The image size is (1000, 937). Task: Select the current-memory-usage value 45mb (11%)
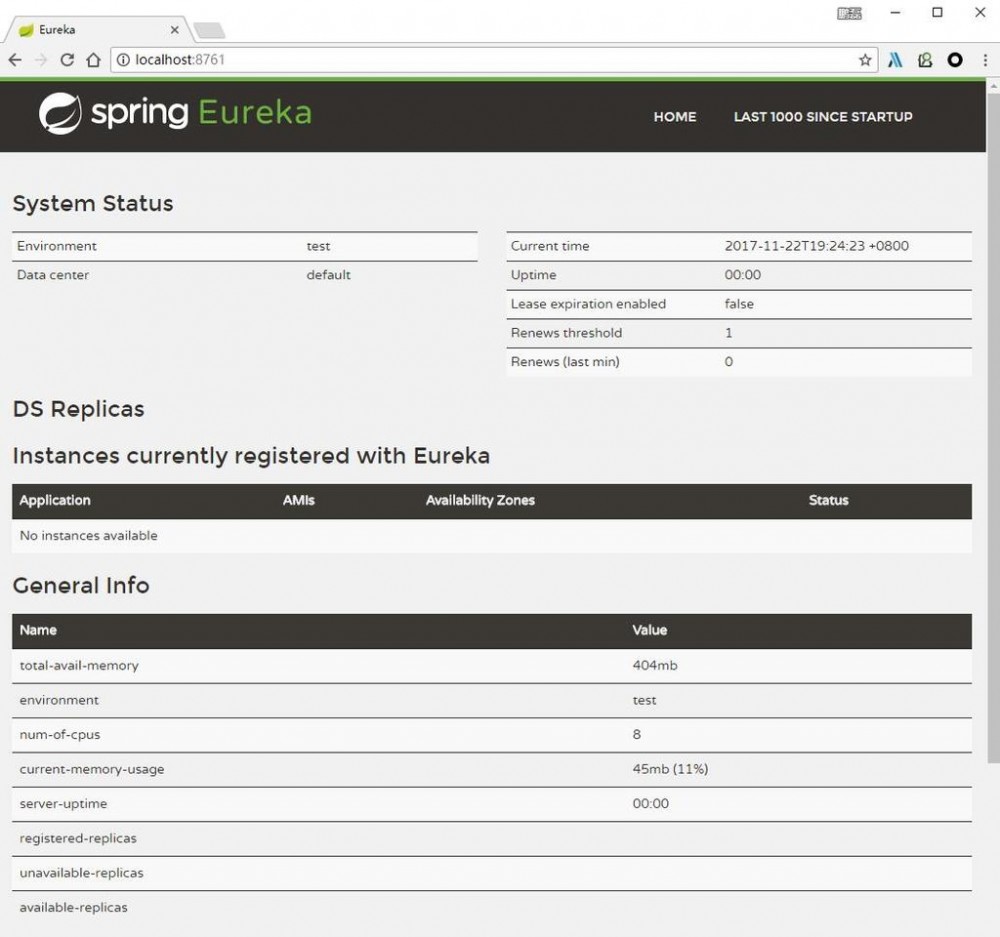point(670,769)
